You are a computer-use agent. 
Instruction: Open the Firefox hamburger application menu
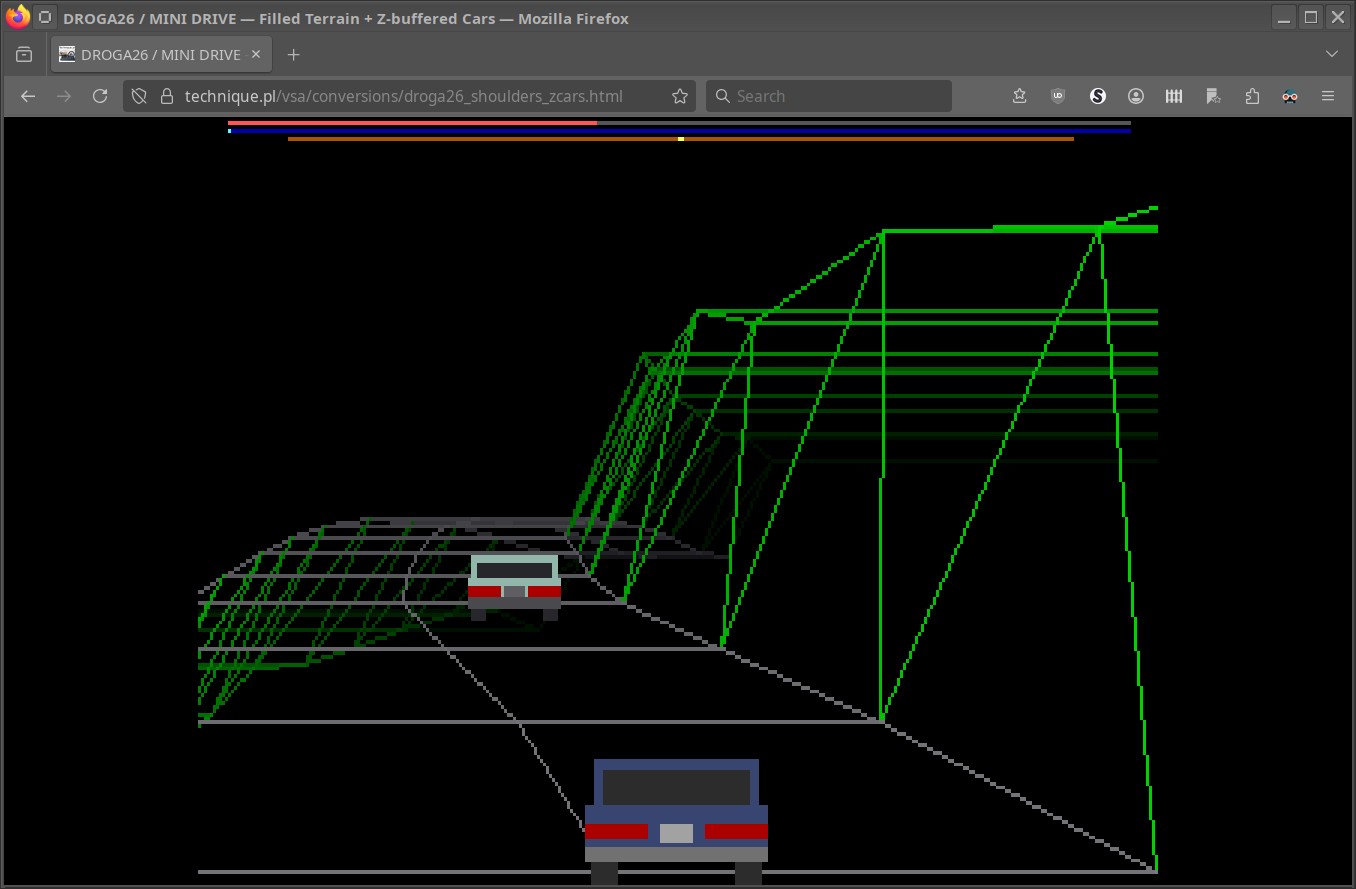click(x=1328, y=96)
